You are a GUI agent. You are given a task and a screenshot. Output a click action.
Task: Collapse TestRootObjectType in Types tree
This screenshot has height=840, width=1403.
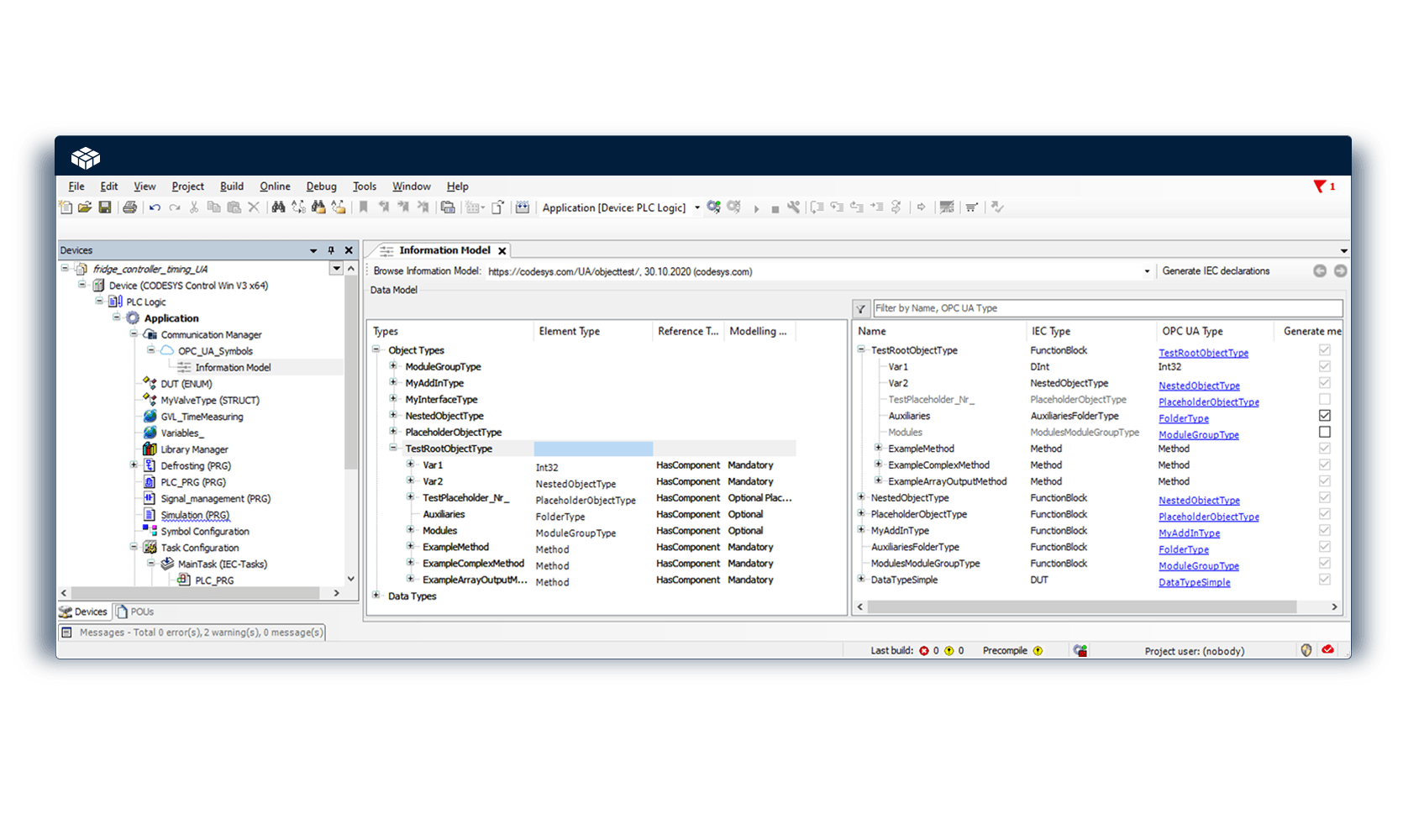[393, 448]
